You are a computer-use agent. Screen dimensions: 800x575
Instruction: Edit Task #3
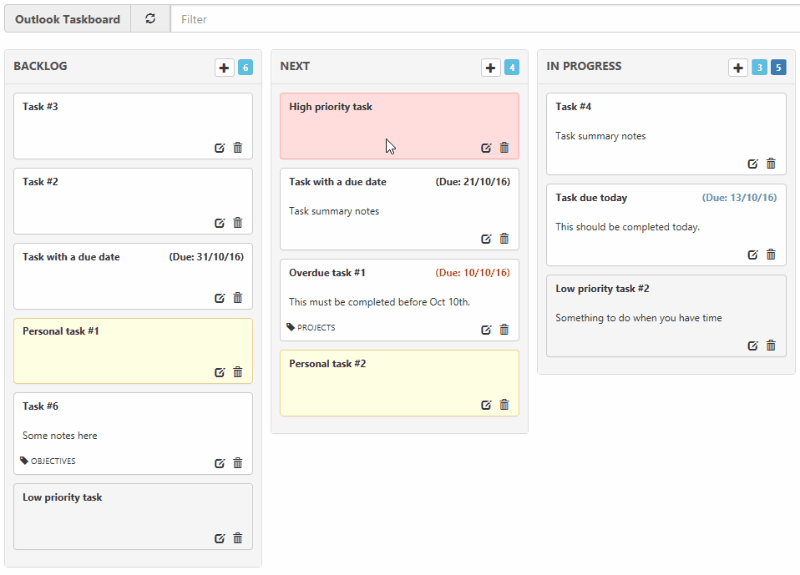tap(219, 148)
